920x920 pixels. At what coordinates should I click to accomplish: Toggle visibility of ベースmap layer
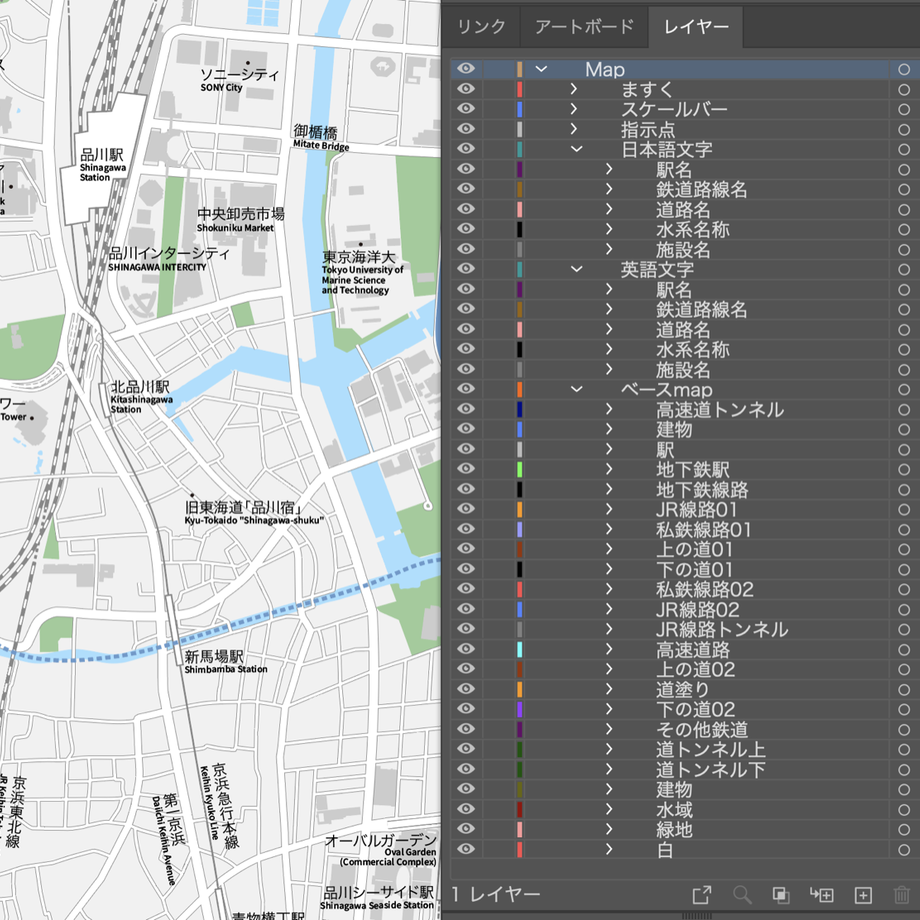pos(466,389)
